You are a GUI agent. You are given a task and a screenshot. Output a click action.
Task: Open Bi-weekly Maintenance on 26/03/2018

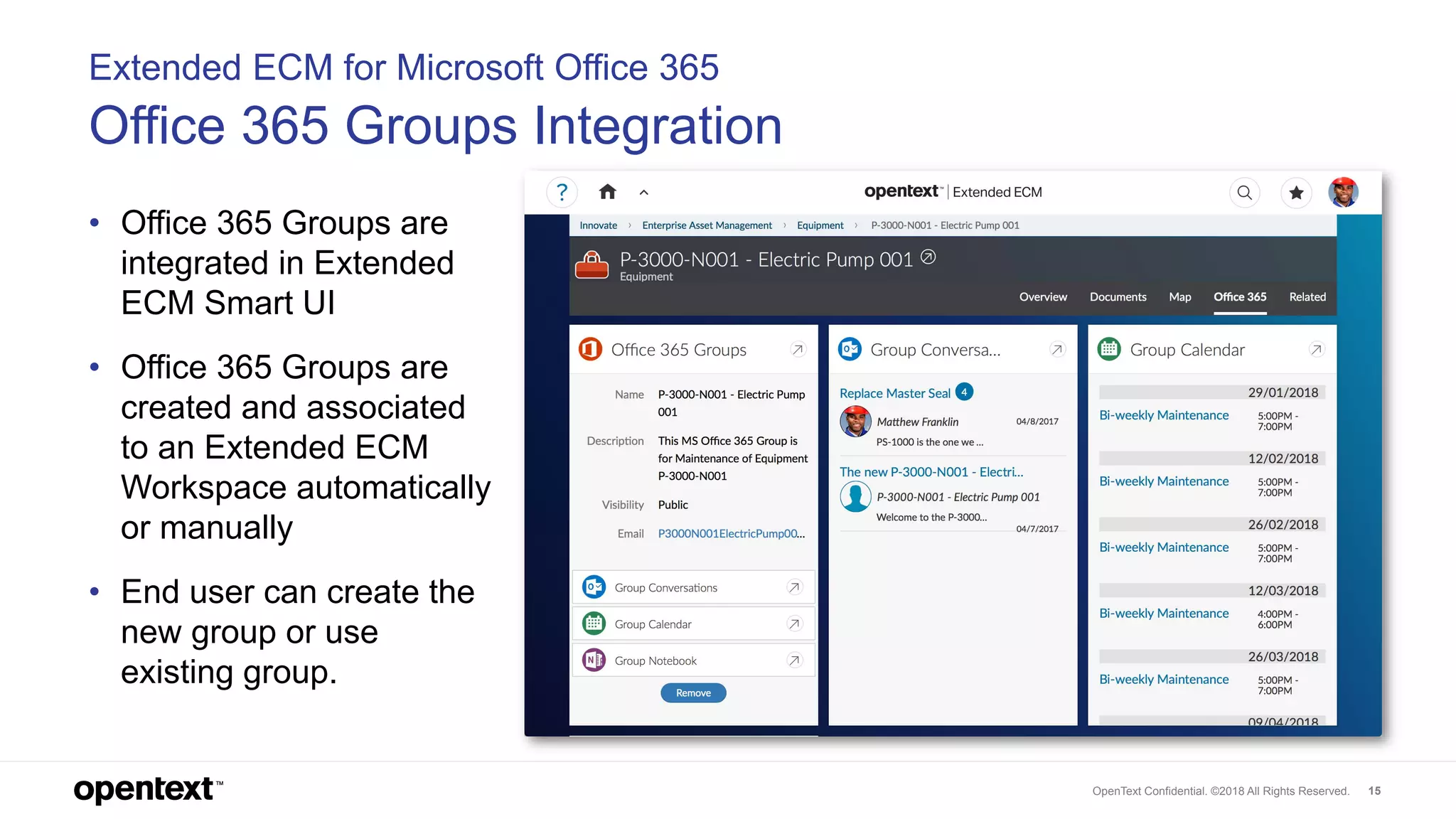tap(1164, 680)
